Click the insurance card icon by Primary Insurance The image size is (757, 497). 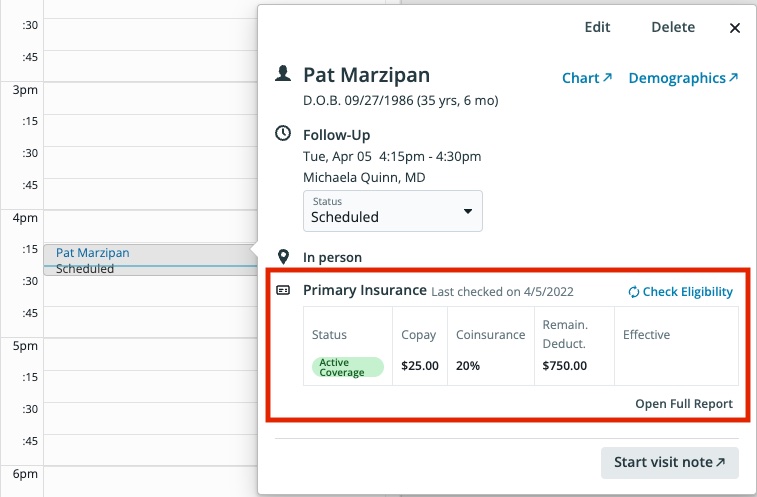(284, 291)
